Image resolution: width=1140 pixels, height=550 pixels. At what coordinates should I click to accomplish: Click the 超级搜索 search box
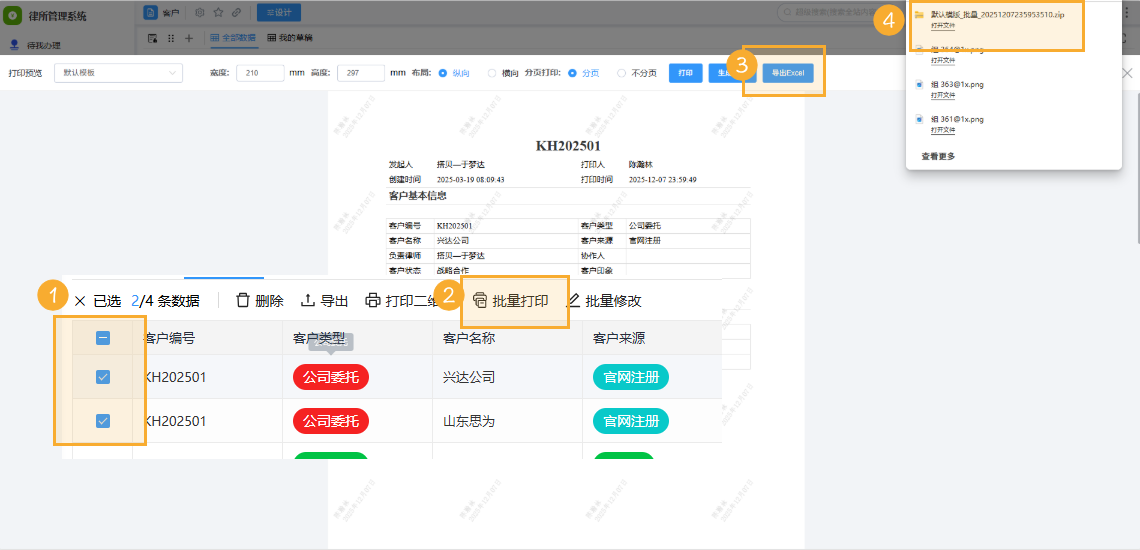841,12
